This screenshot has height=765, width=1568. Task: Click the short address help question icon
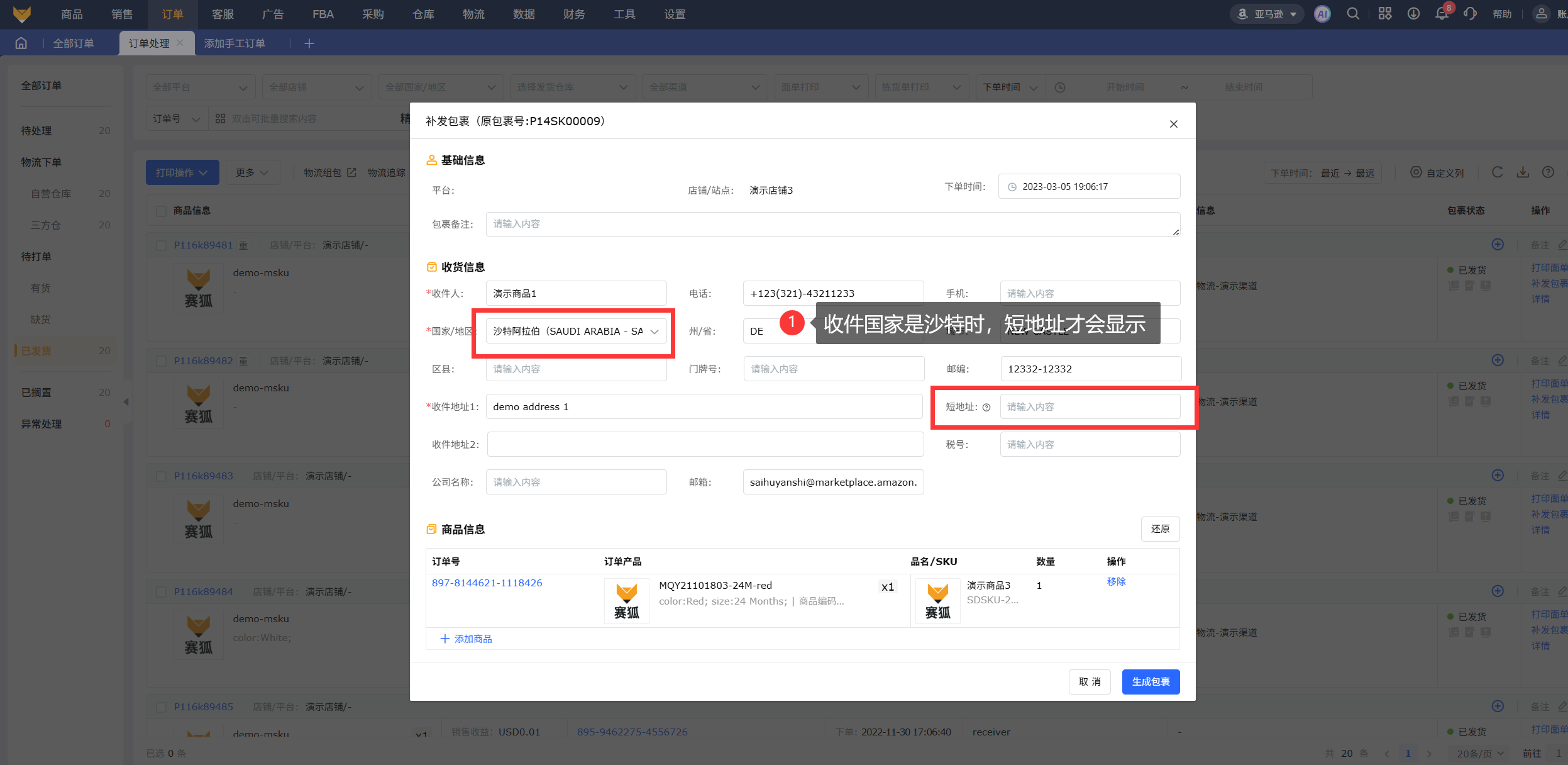click(986, 408)
